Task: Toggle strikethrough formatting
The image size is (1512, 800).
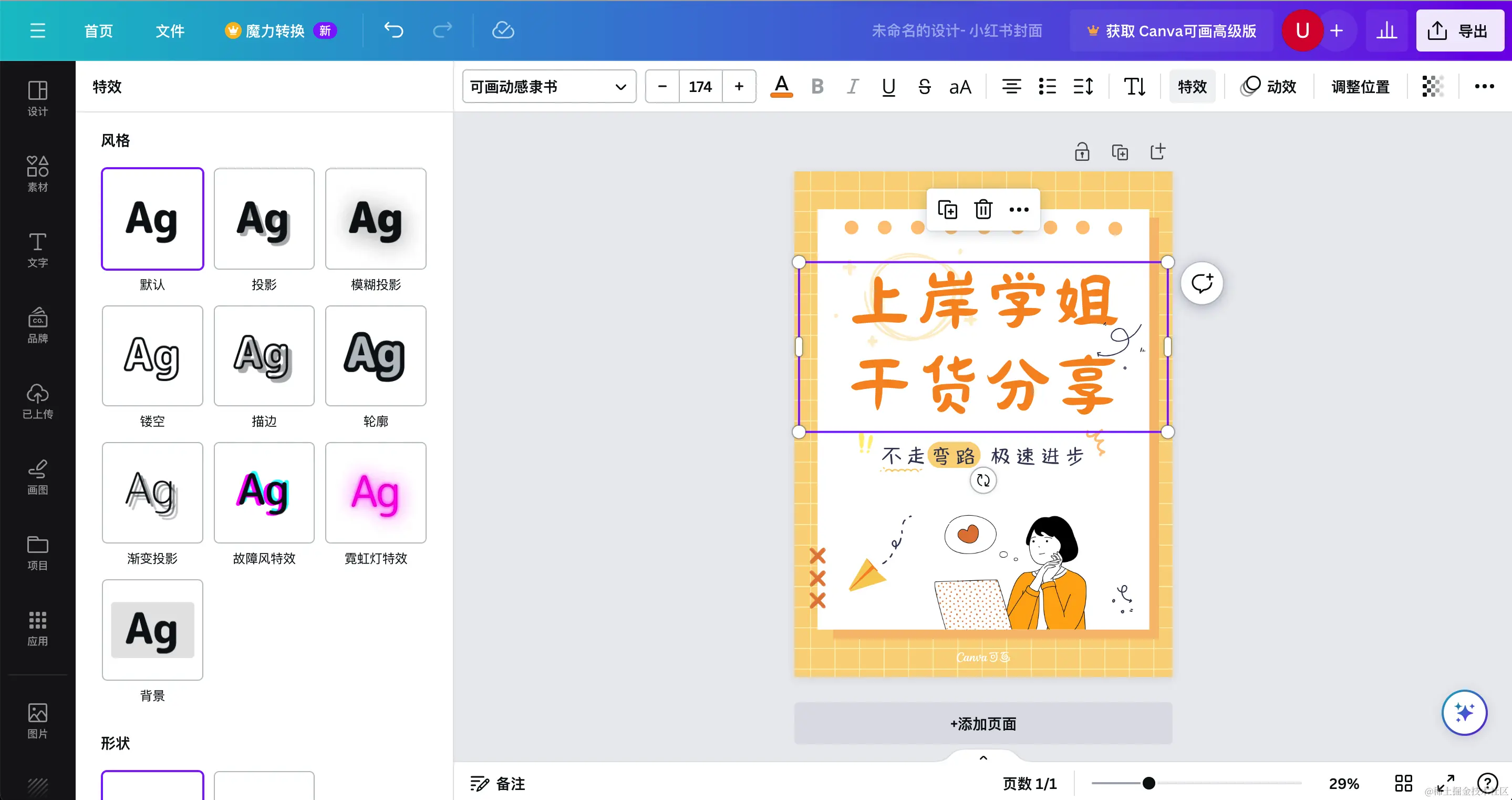Action: 924,86
